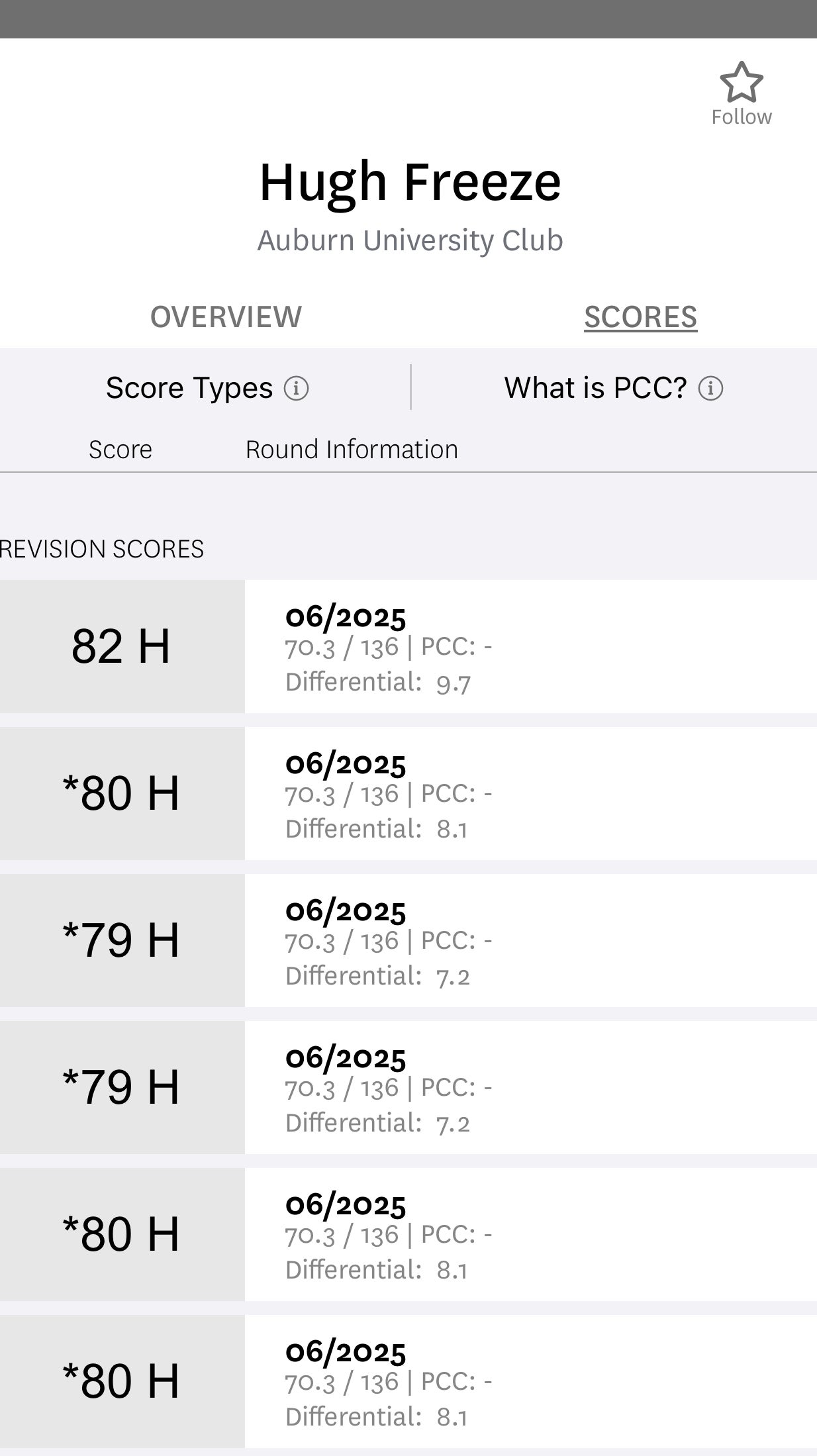Screen dimensions: 817x1456
Task: Tap the Follow star icon
Action: pos(741,81)
